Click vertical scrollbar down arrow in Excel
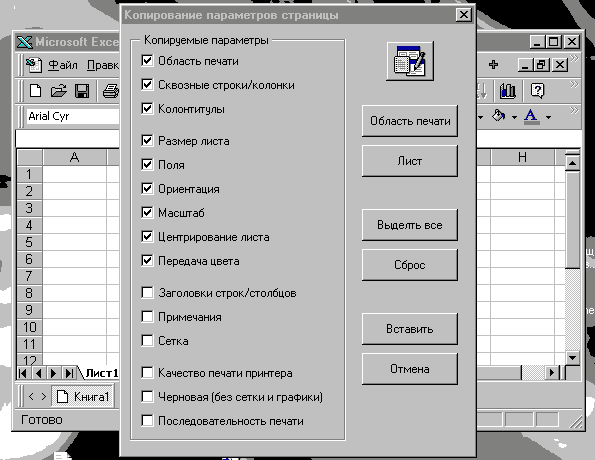 pos(572,358)
